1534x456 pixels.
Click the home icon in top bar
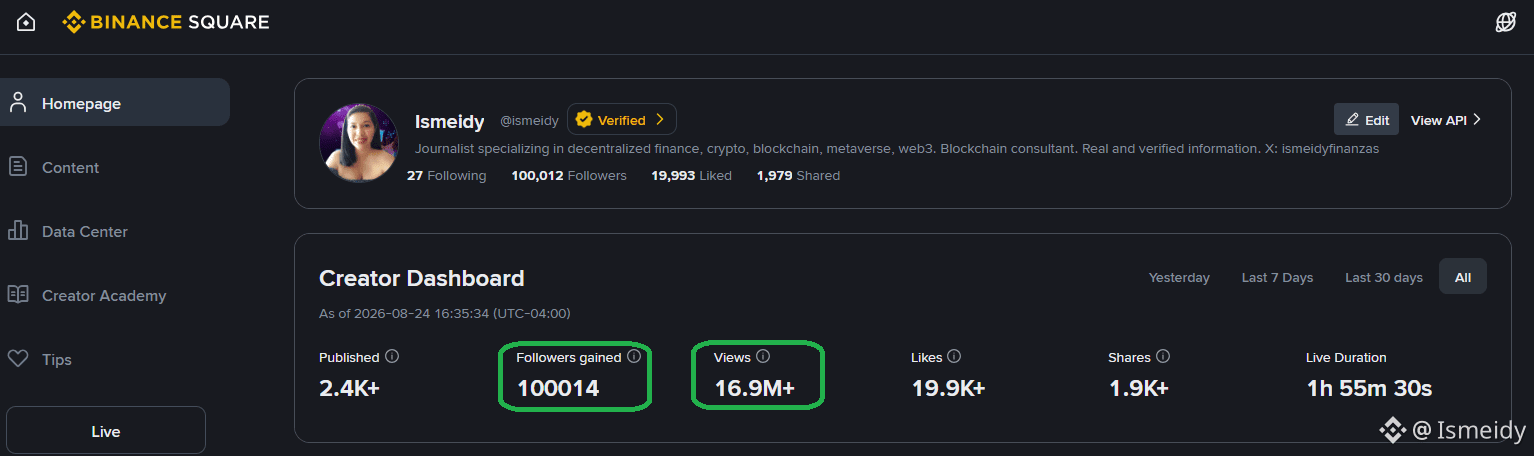tap(26, 22)
